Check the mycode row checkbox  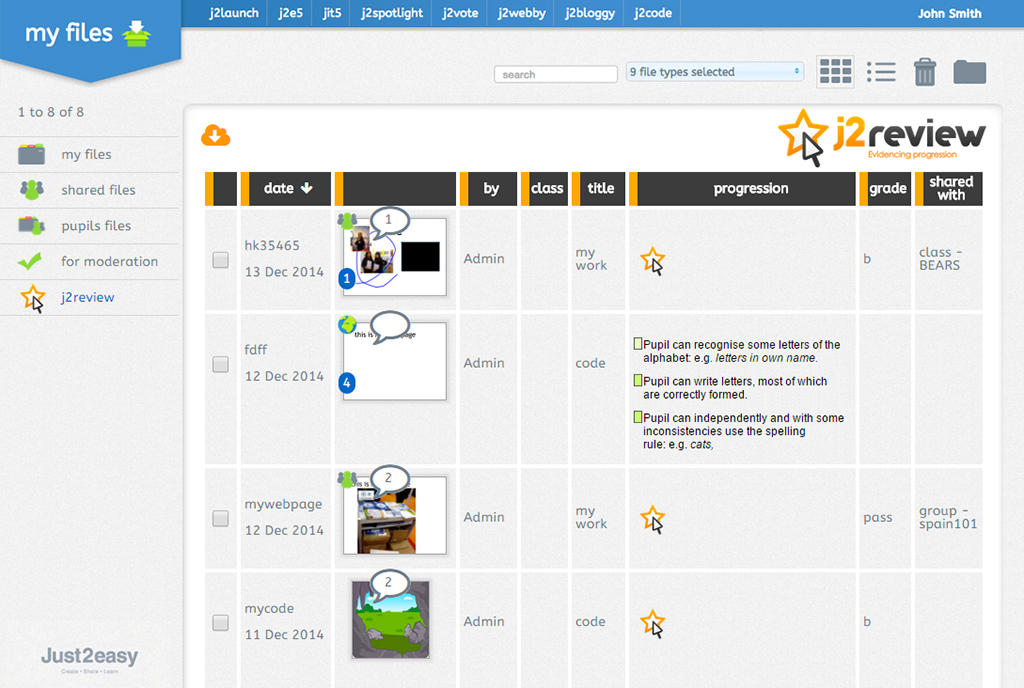[x=221, y=622]
